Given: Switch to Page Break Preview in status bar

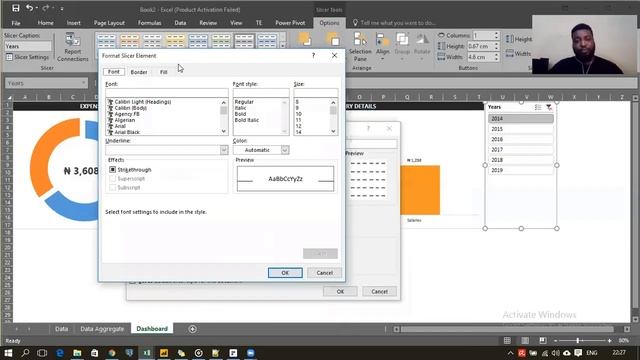Looking at the screenshot, I should pyautogui.click(x=542, y=340).
